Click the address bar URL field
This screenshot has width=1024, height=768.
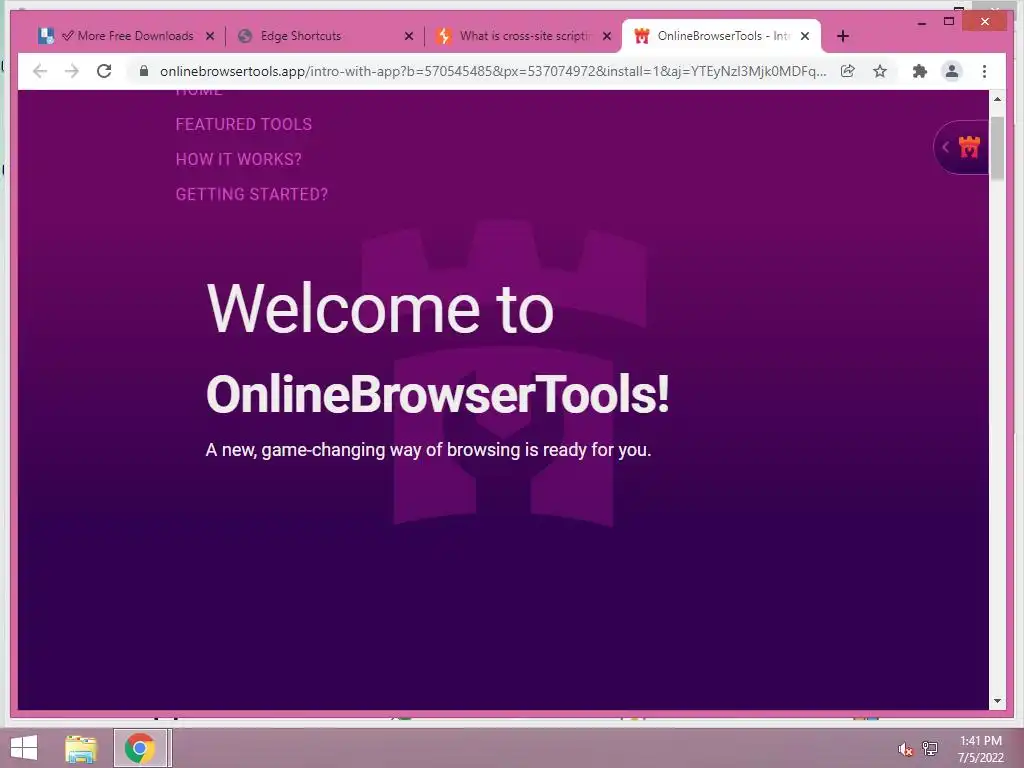[x=492, y=71]
